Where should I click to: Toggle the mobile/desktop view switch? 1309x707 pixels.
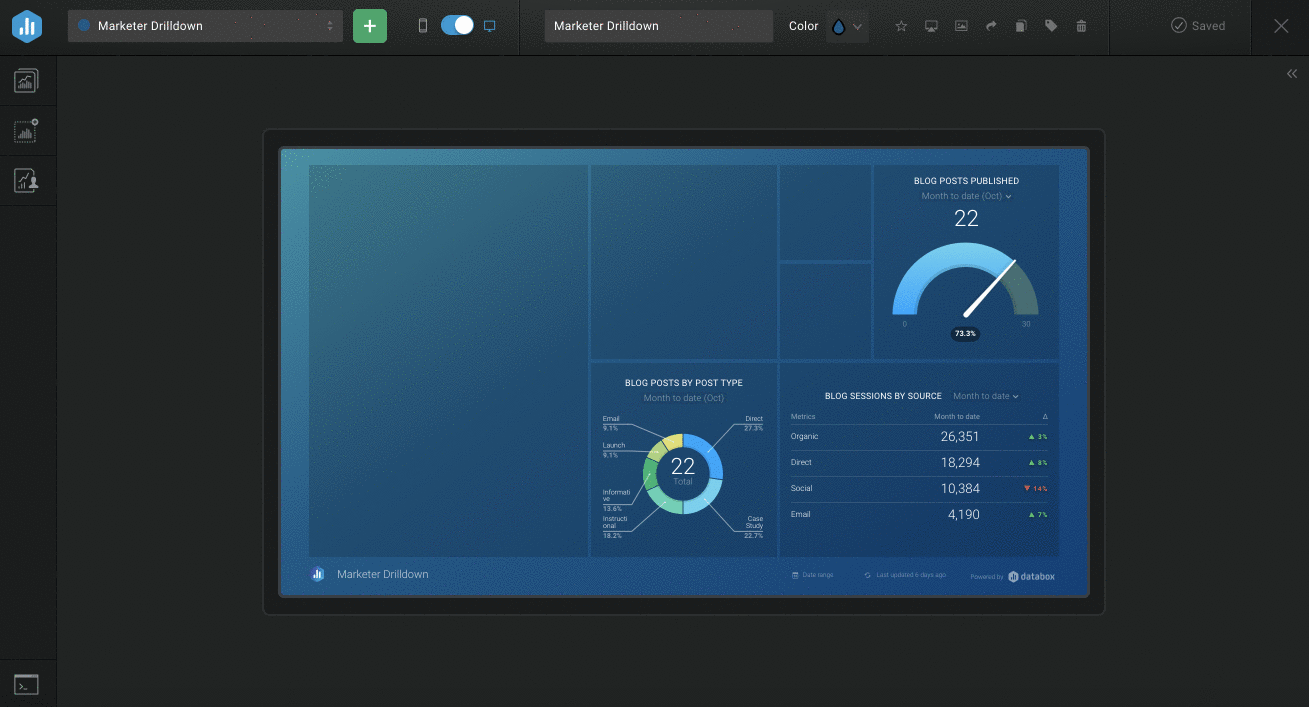pos(457,26)
